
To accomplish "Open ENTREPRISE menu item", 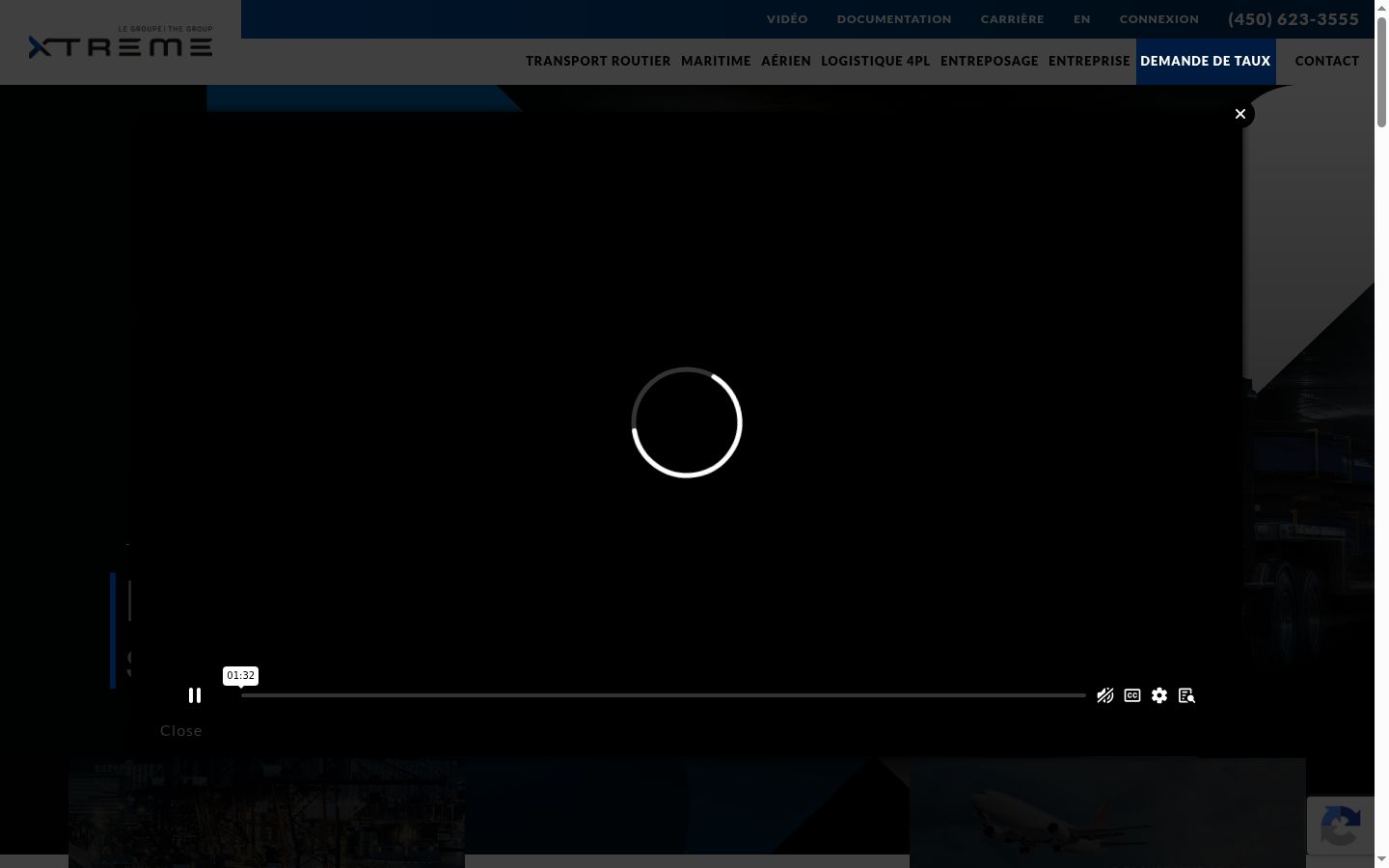I will coord(1089,61).
